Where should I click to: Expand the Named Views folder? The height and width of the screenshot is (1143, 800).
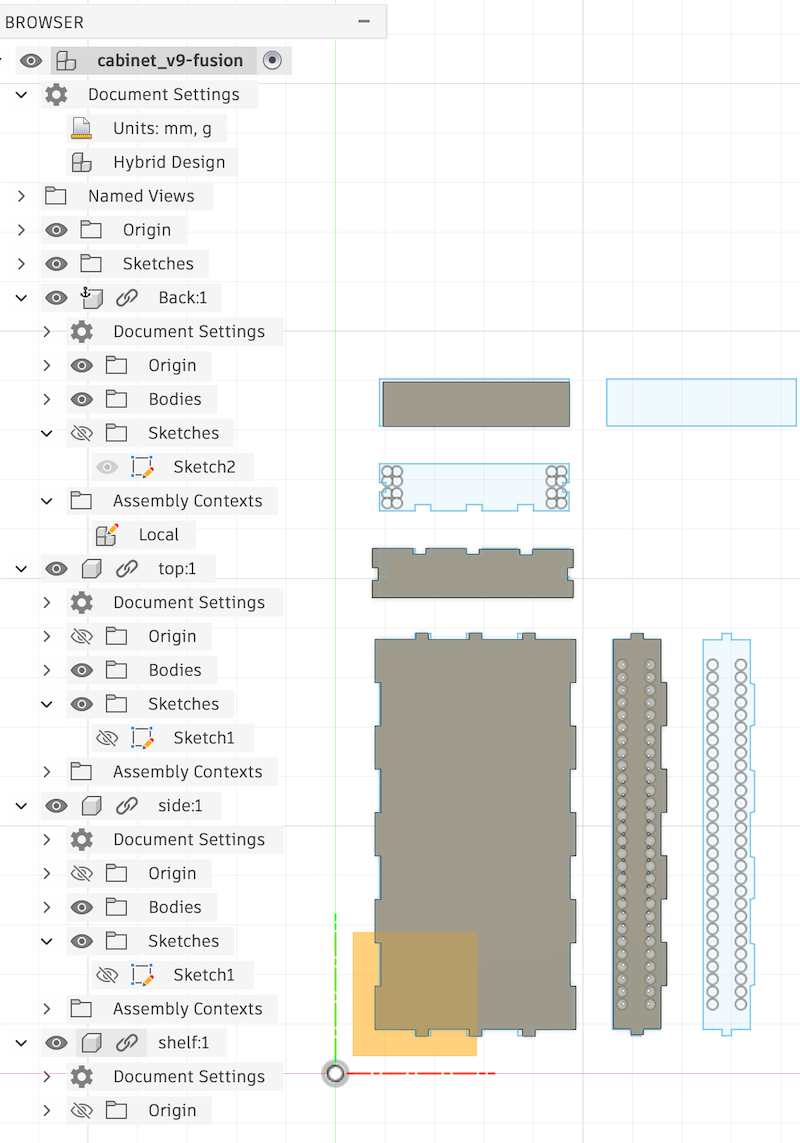point(20,196)
